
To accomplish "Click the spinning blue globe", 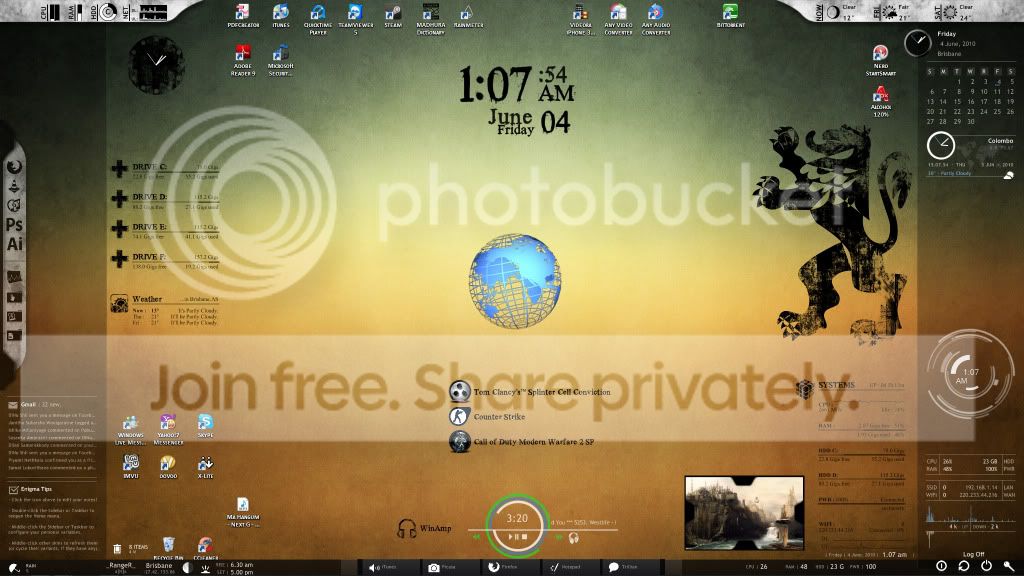I will 515,281.
